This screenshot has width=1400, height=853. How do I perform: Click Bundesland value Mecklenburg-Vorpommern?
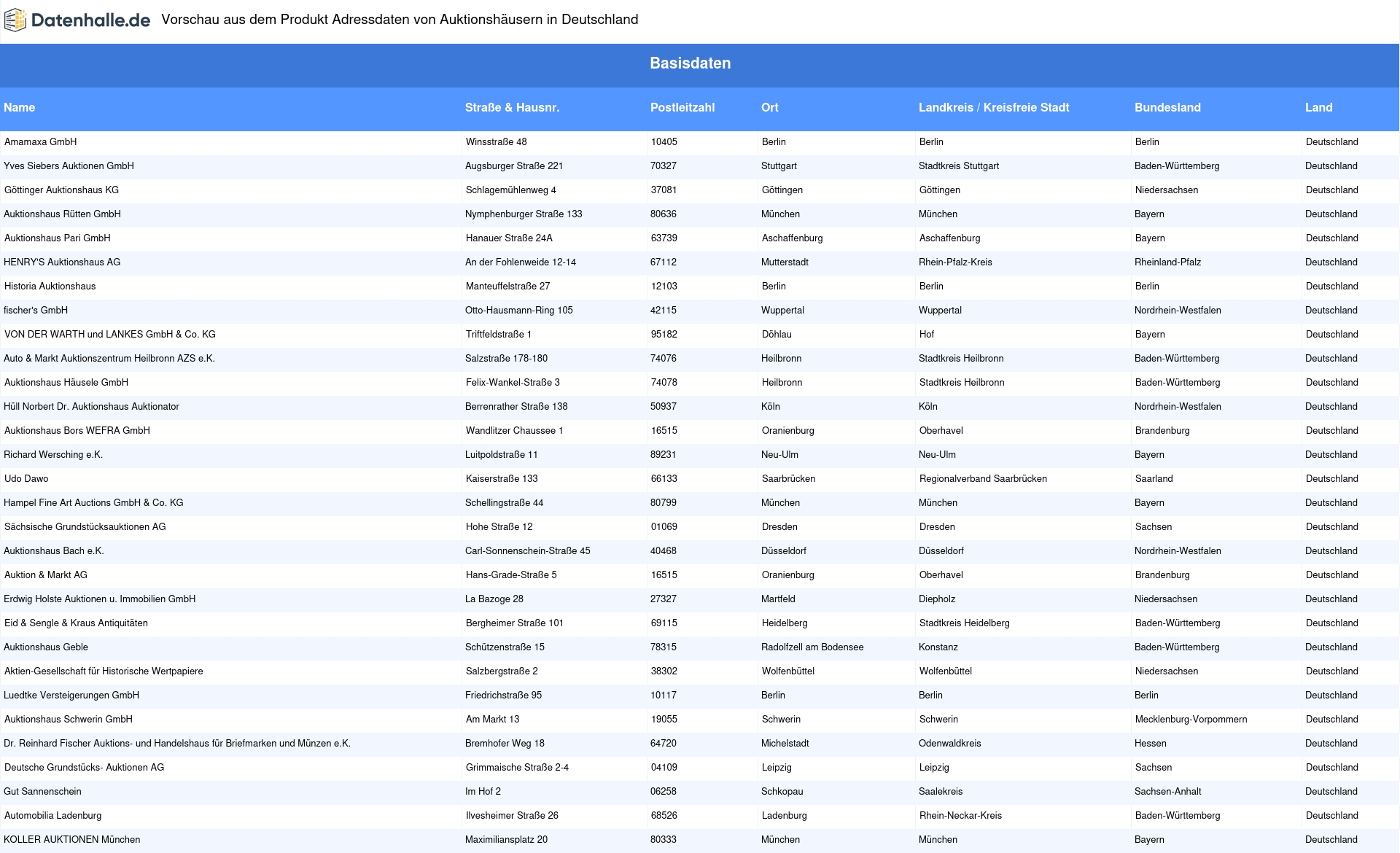(x=1191, y=720)
